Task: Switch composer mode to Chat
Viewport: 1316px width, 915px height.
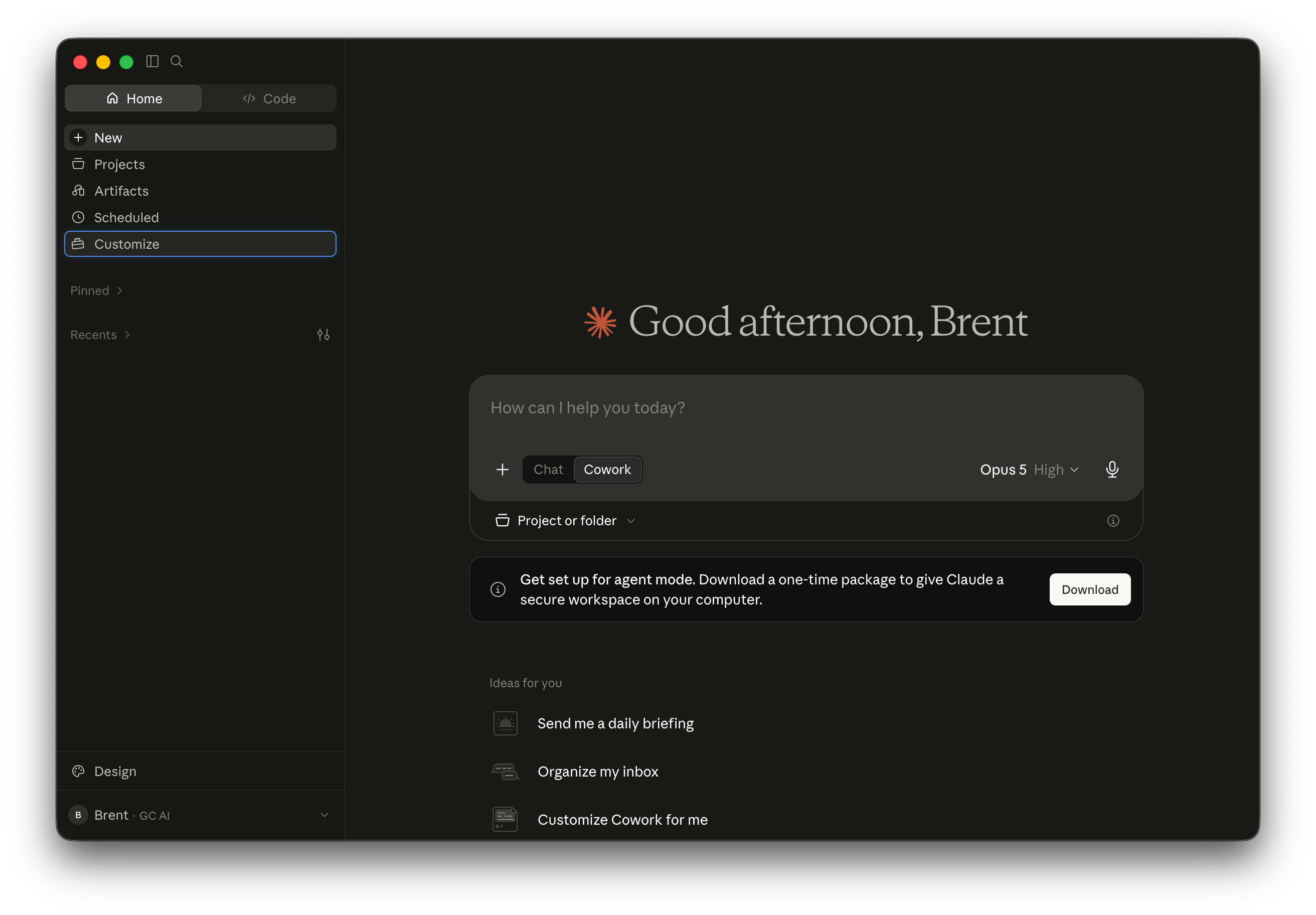Action: pos(548,470)
